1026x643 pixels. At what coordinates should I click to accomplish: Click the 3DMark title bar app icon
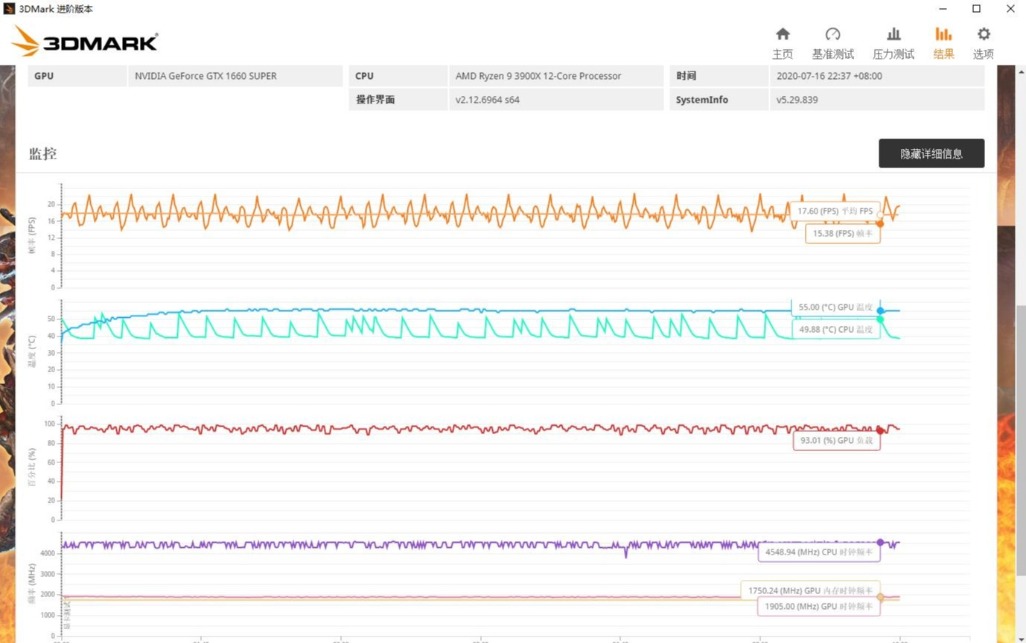click(10, 9)
